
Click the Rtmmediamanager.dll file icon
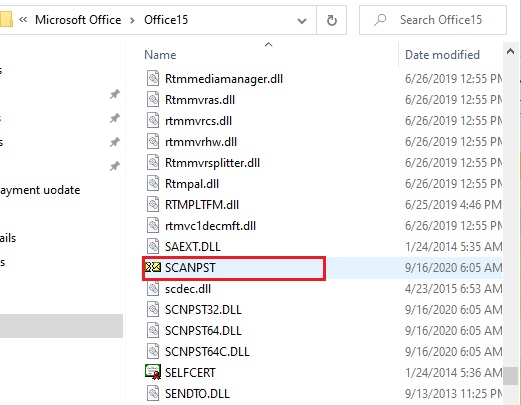[x=153, y=79]
